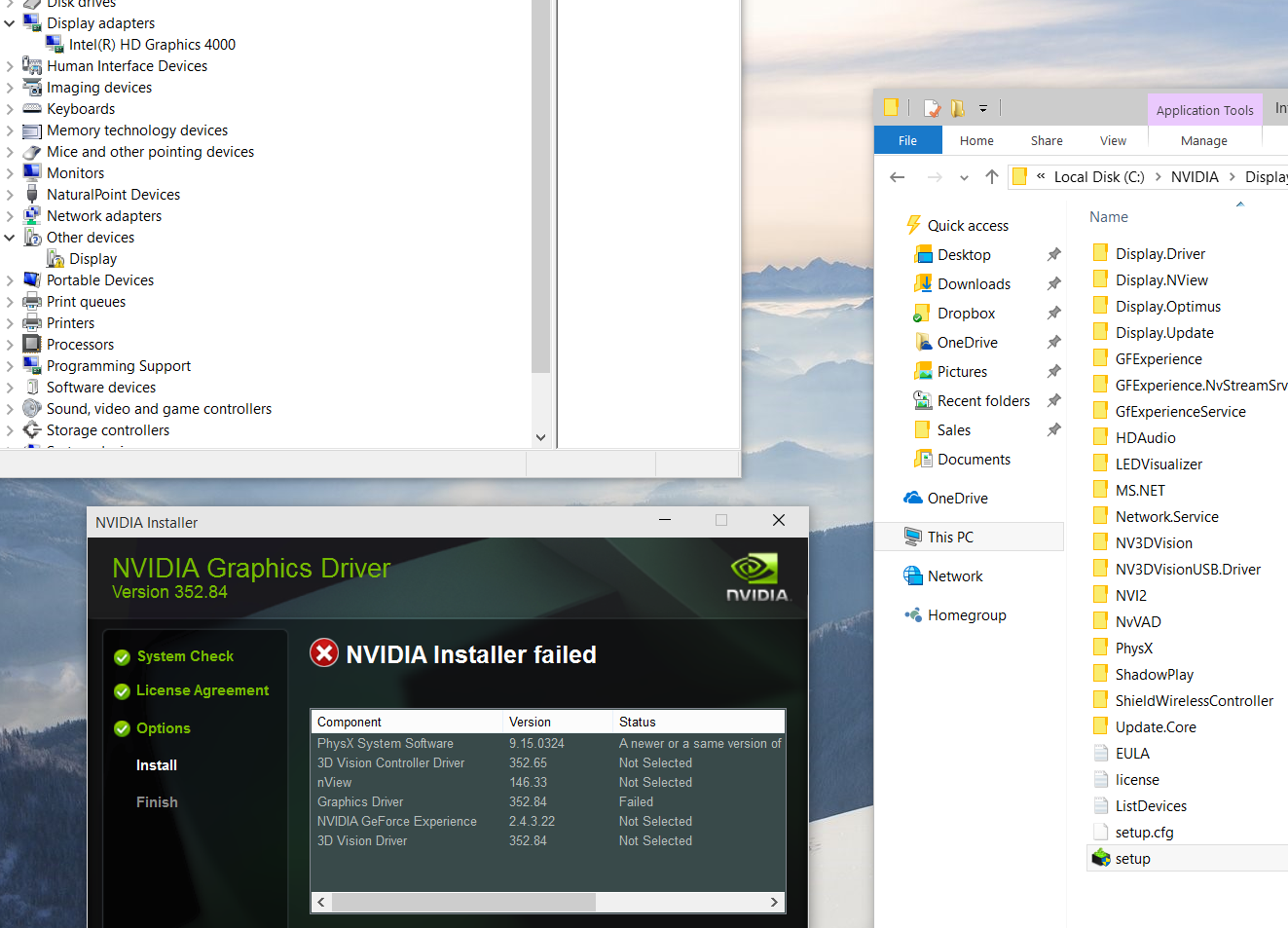Select NaturalPoint Devices in Device Manager
The image size is (1288, 928).
113,194
